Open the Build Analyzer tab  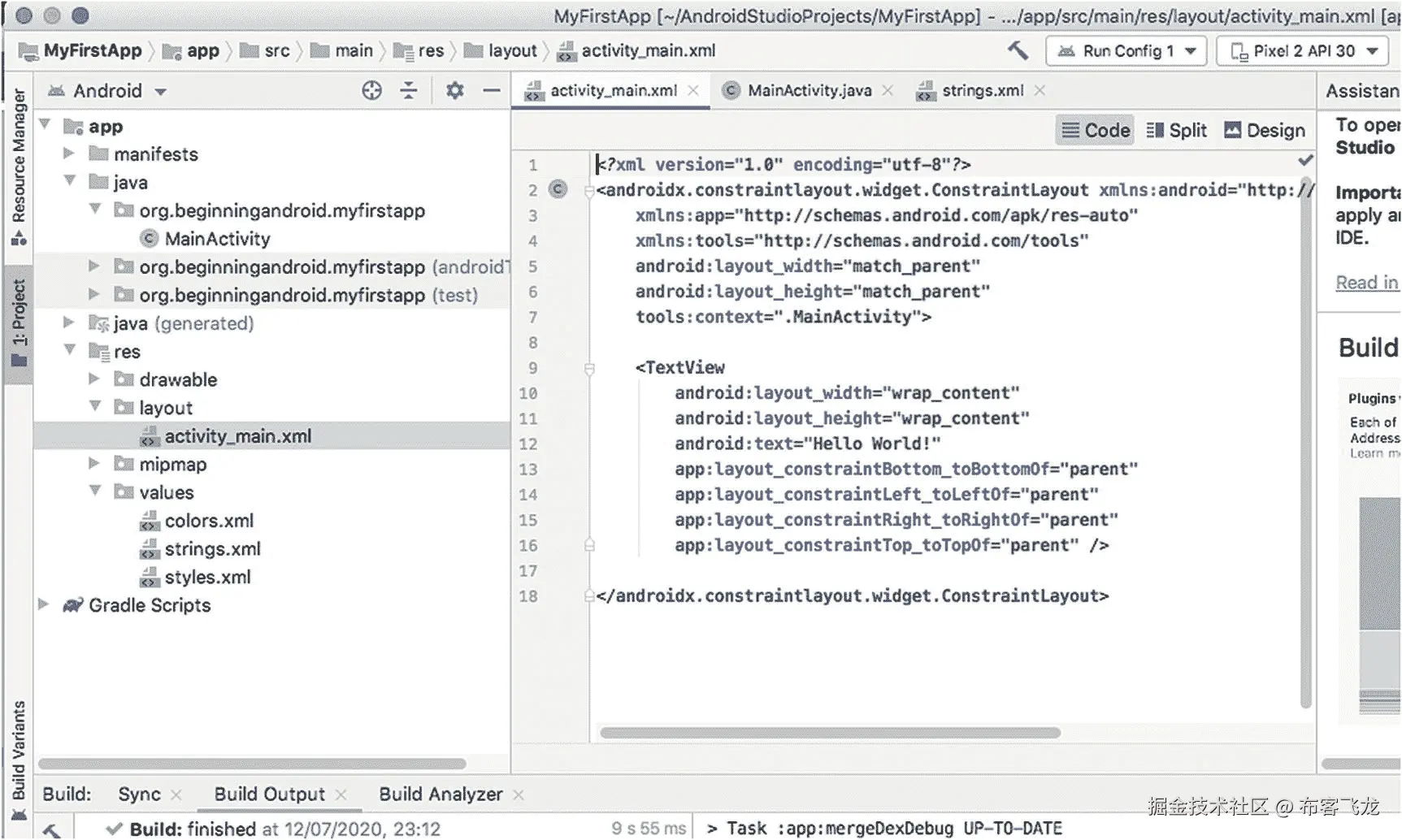[x=441, y=795]
